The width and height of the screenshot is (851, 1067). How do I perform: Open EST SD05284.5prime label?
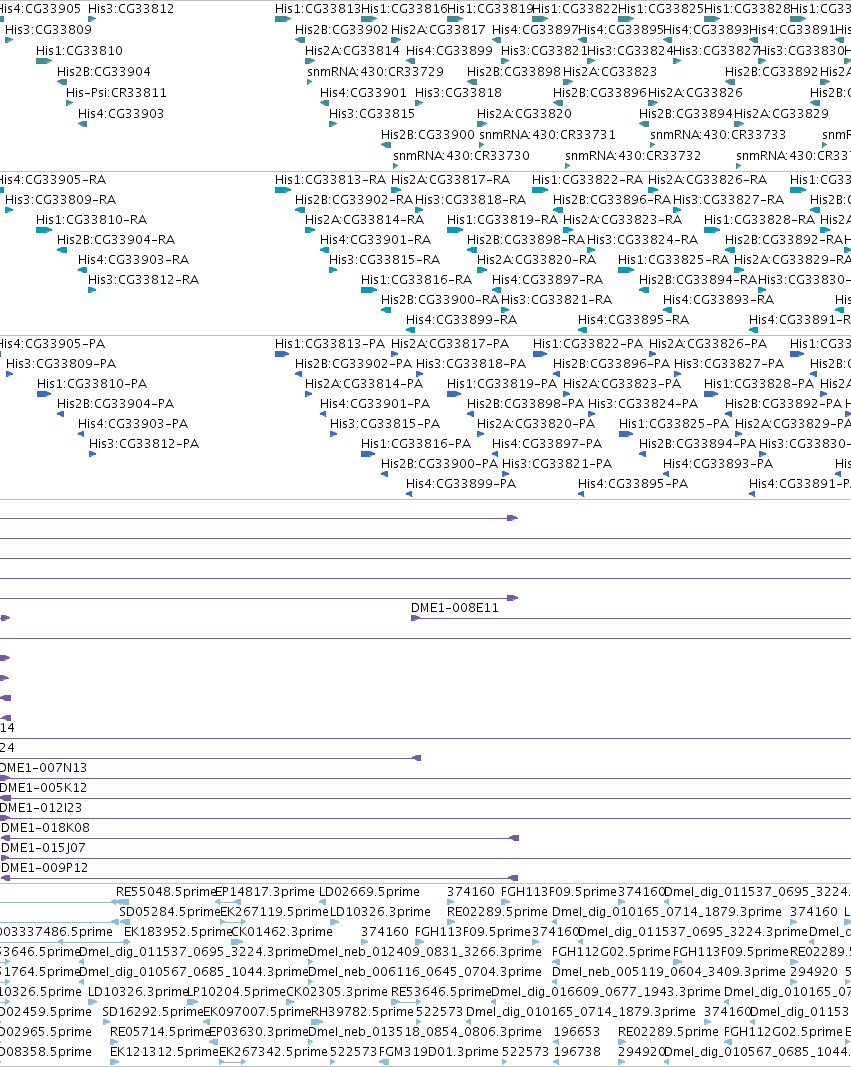tap(170, 911)
